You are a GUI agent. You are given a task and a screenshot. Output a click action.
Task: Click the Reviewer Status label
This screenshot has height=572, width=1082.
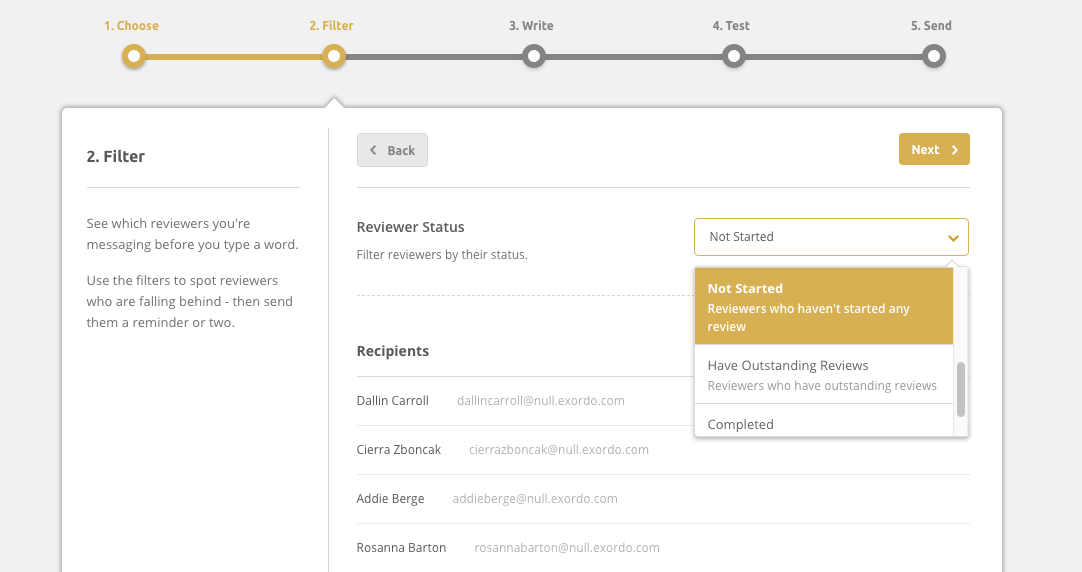click(x=410, y=227)
